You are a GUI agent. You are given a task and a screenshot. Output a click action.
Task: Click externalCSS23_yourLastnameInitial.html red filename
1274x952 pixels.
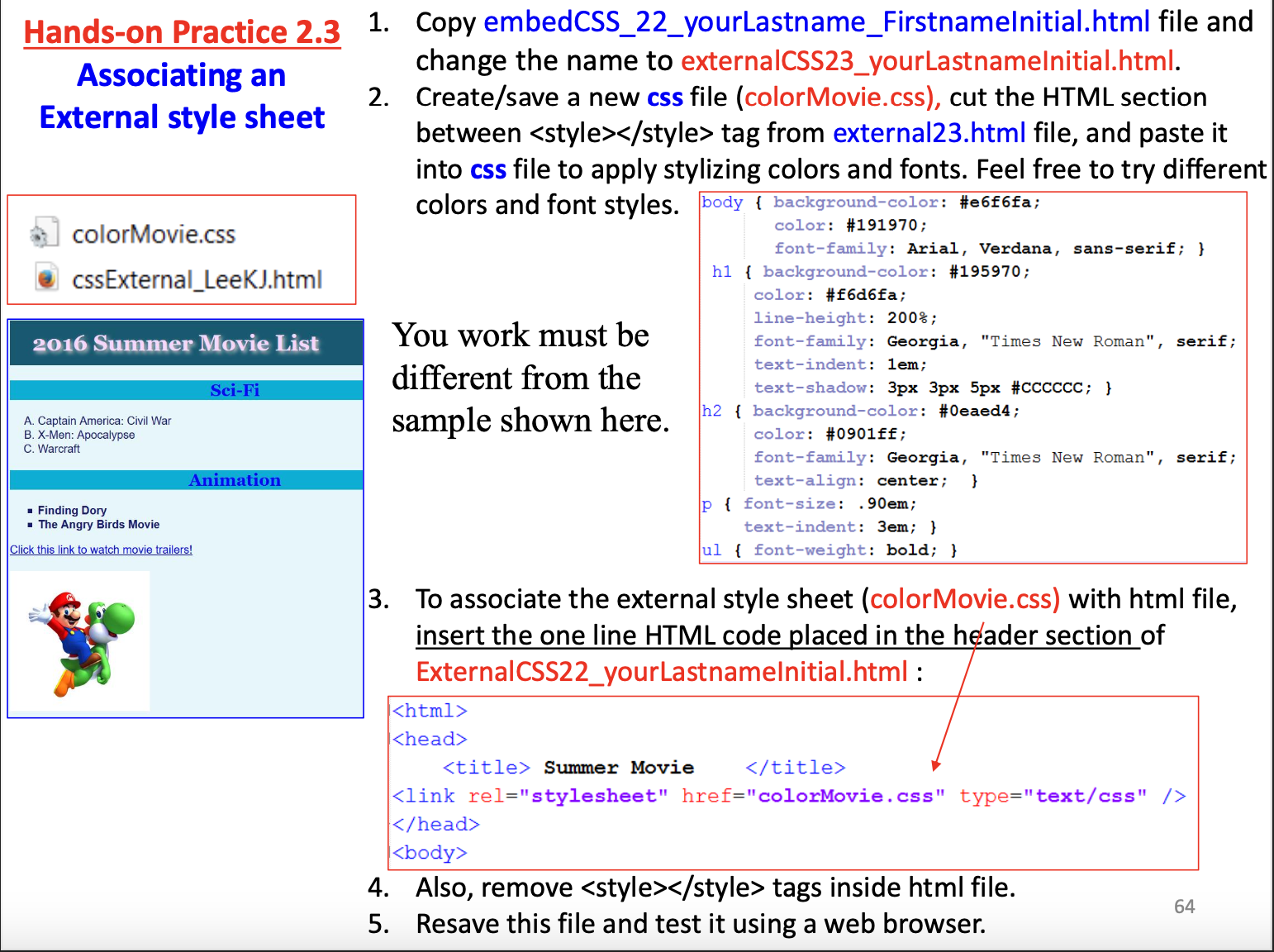(x=927, y=60)
